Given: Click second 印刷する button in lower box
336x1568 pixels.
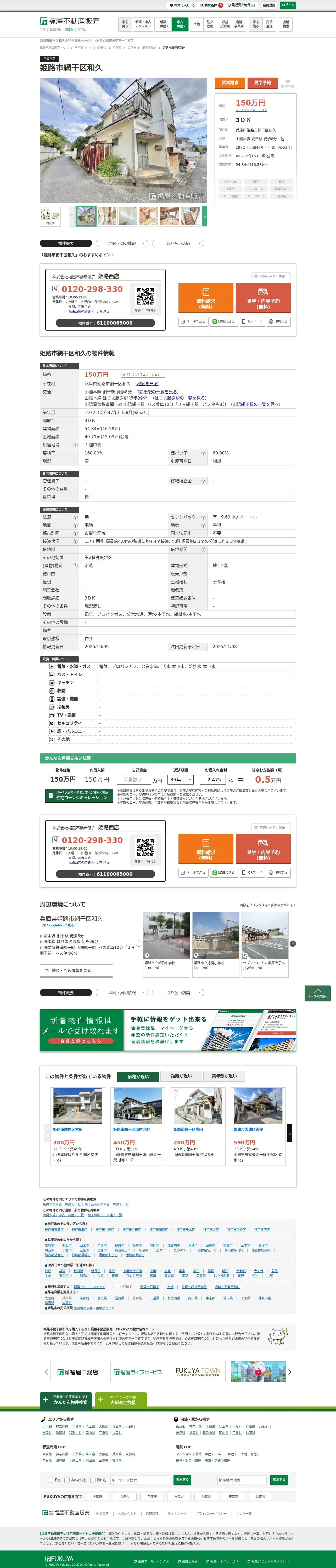Looking at the screenshot, I should pos(278,873).
